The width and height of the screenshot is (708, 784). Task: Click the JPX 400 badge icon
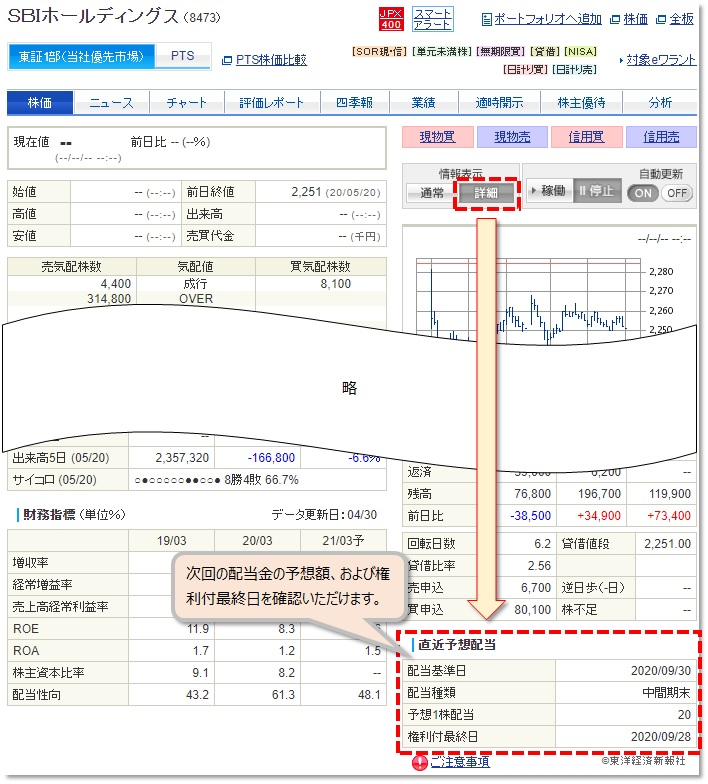pos(390,19)
